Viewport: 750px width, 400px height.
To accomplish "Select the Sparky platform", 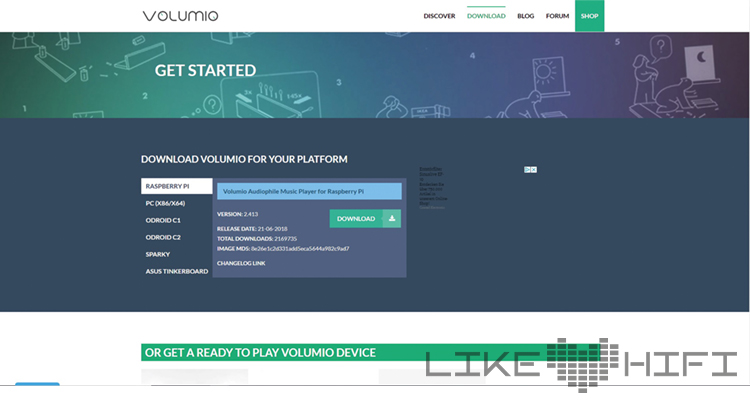I will click(158, 255).
